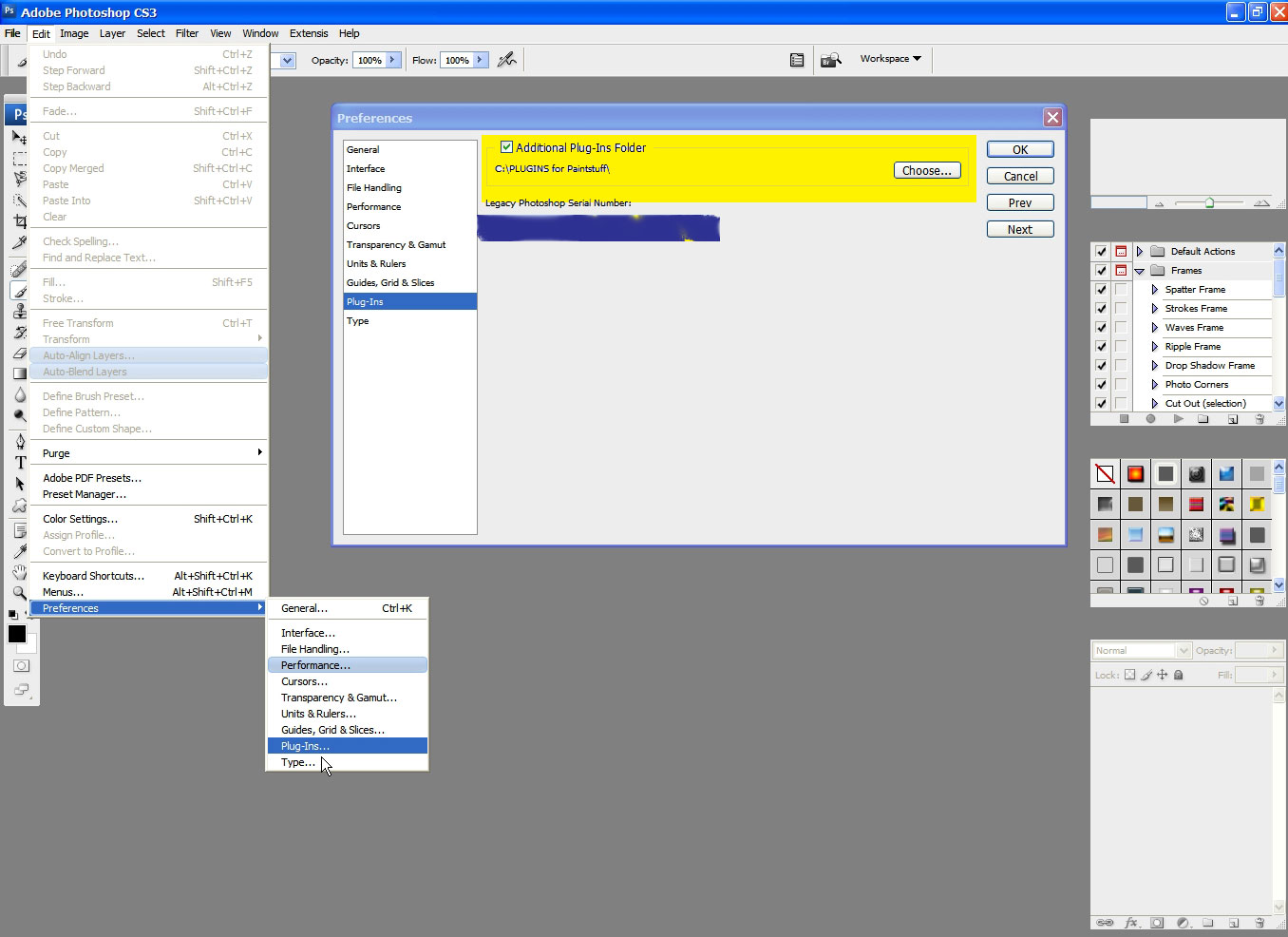The image size is (1288, 937).
Task: Select the Brush tool in the toolbox
Action: [x=19, y=290]
